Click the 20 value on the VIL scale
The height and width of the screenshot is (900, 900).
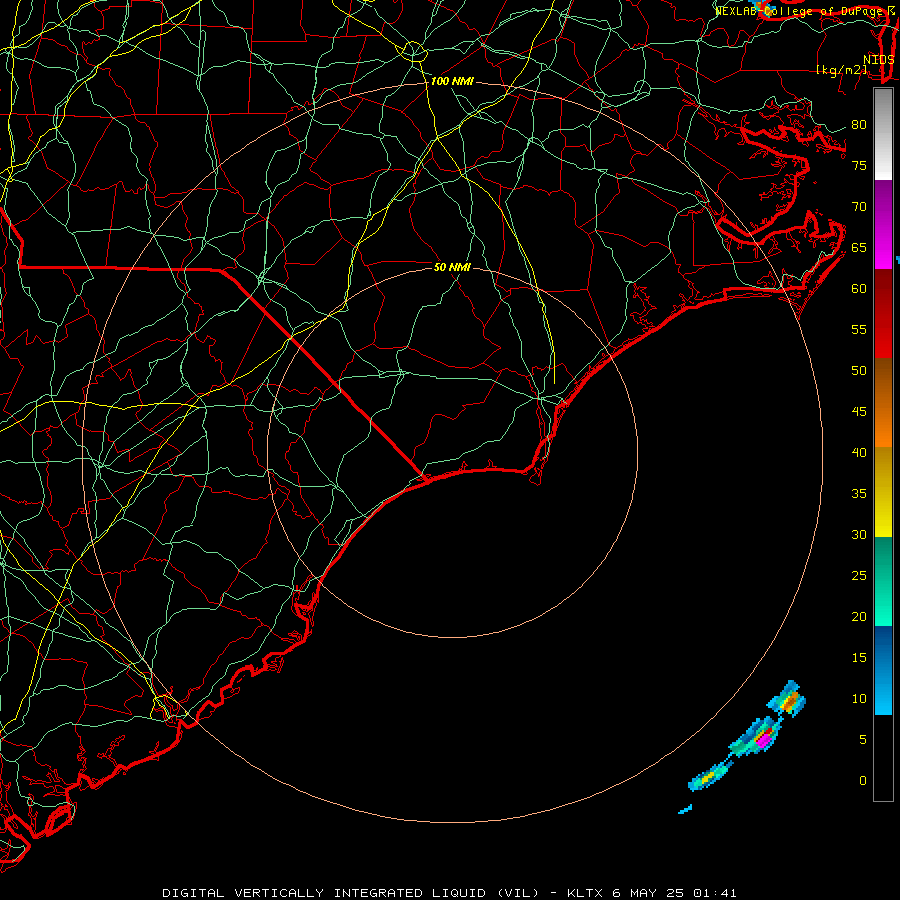pyautogui.click(x=859, y=616)
